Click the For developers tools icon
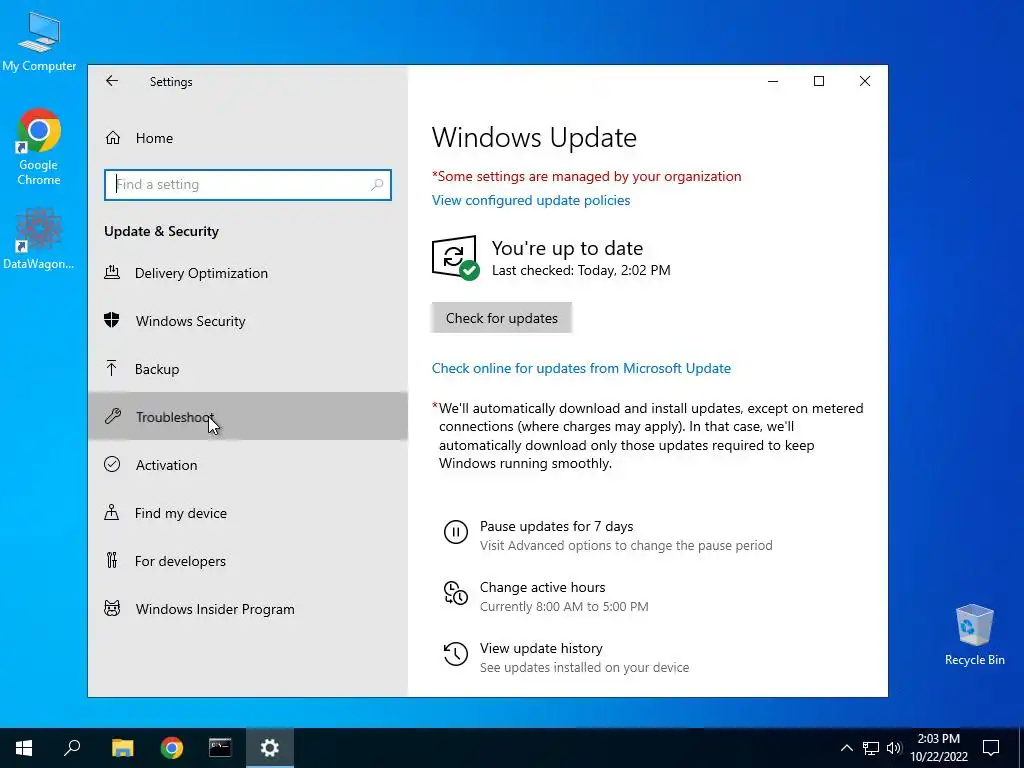Screen dimensions: 1024x768 tap(112, 560)
